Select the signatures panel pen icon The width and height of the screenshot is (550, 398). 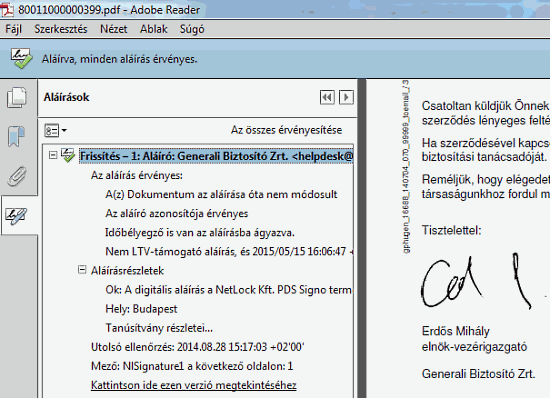(16, 216)
